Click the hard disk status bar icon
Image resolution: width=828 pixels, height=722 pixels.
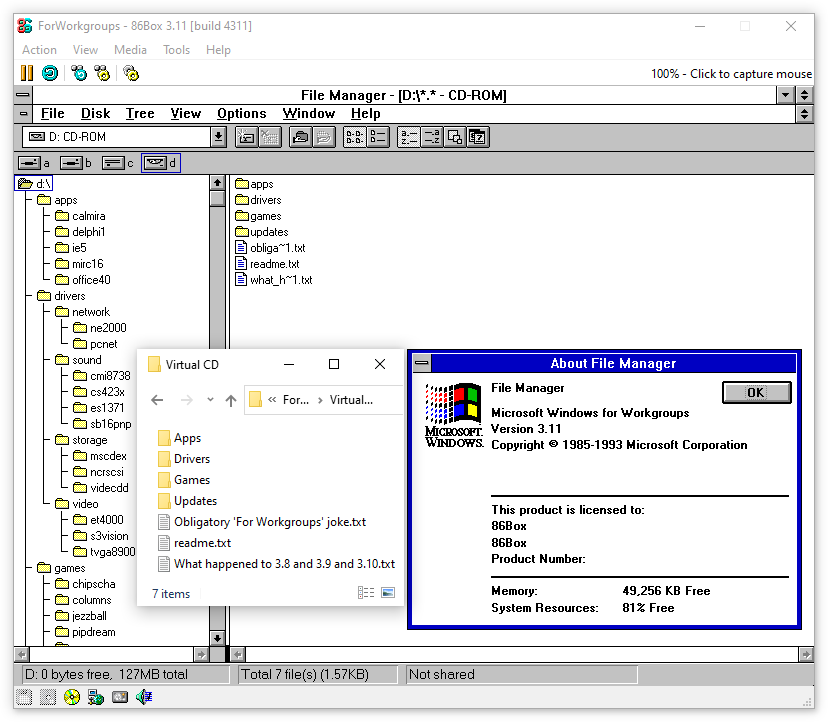[120, 697]
